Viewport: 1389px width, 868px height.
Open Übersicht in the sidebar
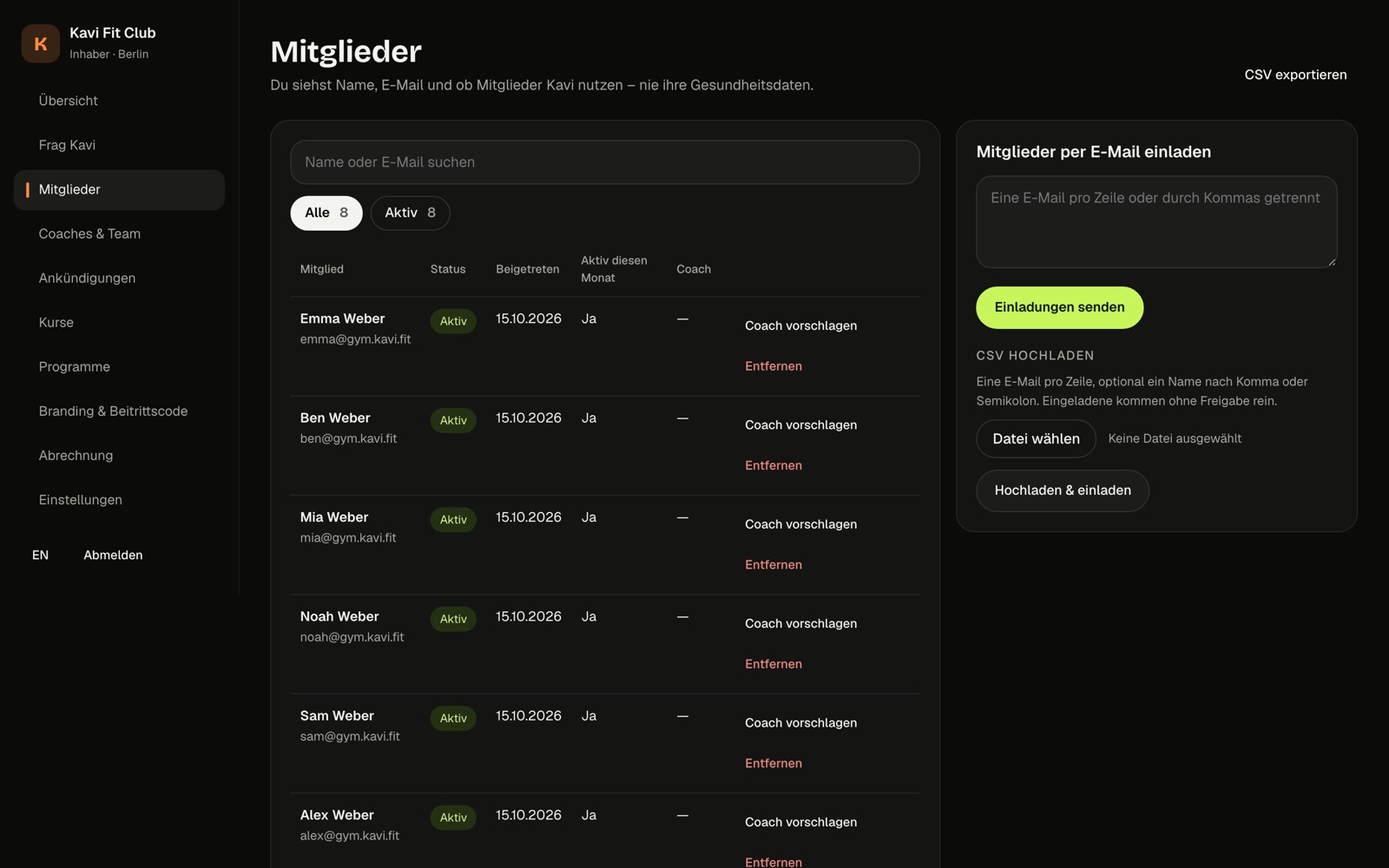119,101
